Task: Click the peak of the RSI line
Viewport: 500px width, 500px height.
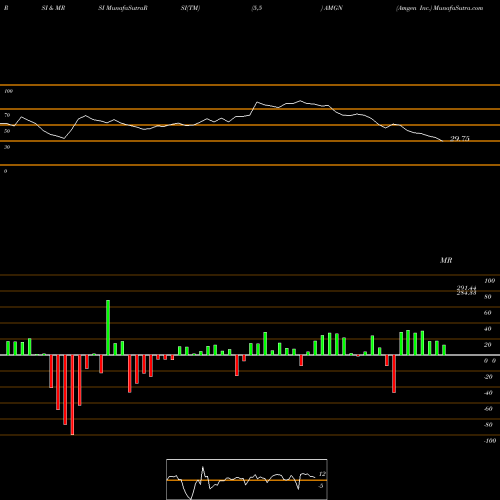Action: (x=300, y=101)
